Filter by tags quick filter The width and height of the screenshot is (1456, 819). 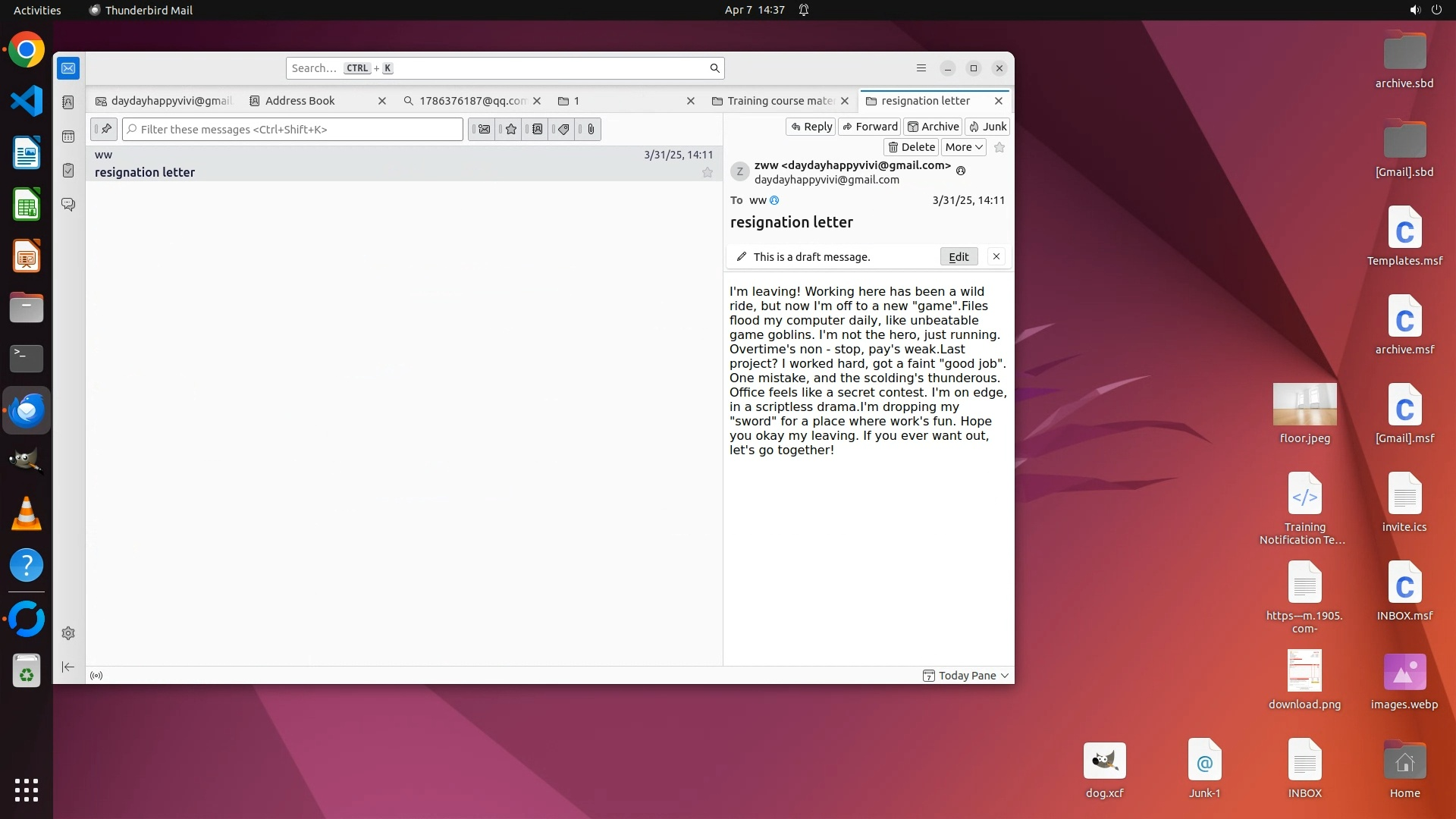(x=563, y=130)
